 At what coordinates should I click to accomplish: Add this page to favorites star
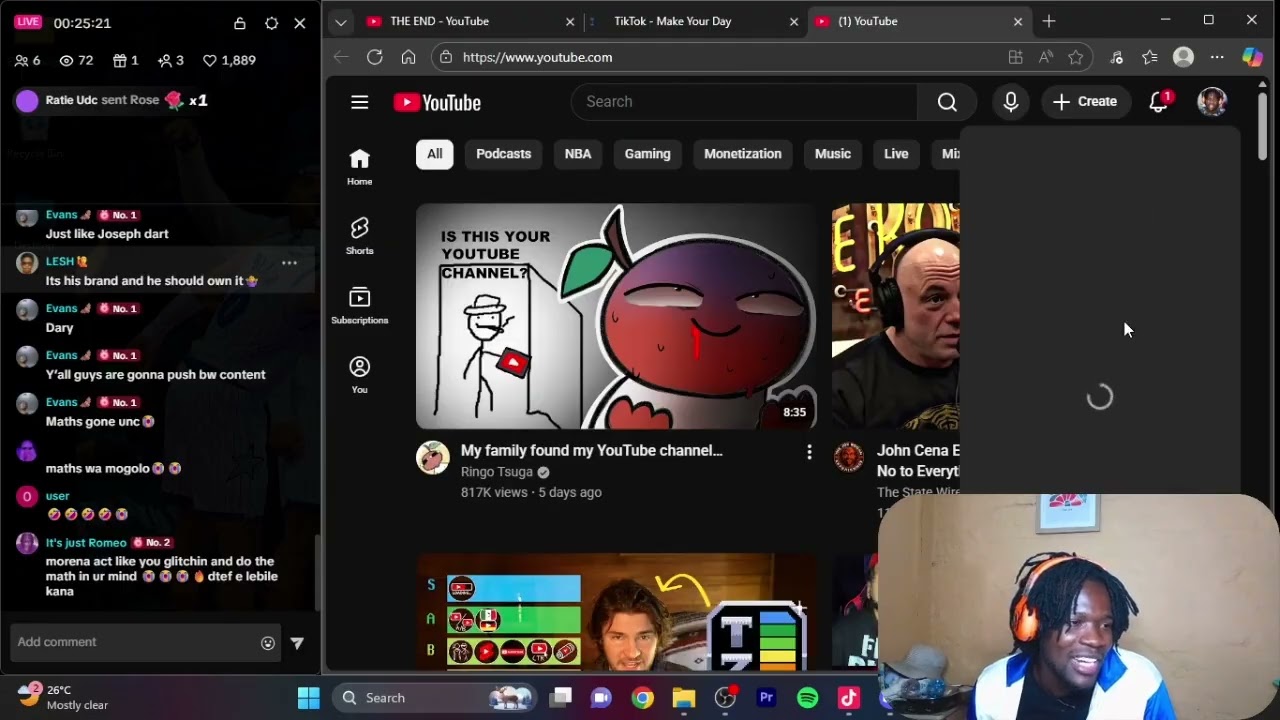click(1076, 57)
